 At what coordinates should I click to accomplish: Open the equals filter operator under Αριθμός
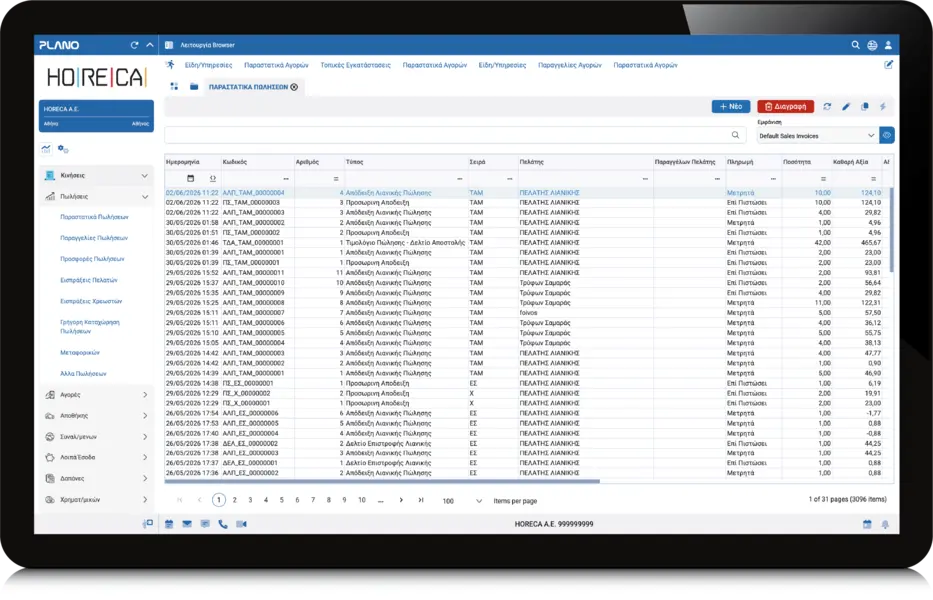tap(336, 179)
